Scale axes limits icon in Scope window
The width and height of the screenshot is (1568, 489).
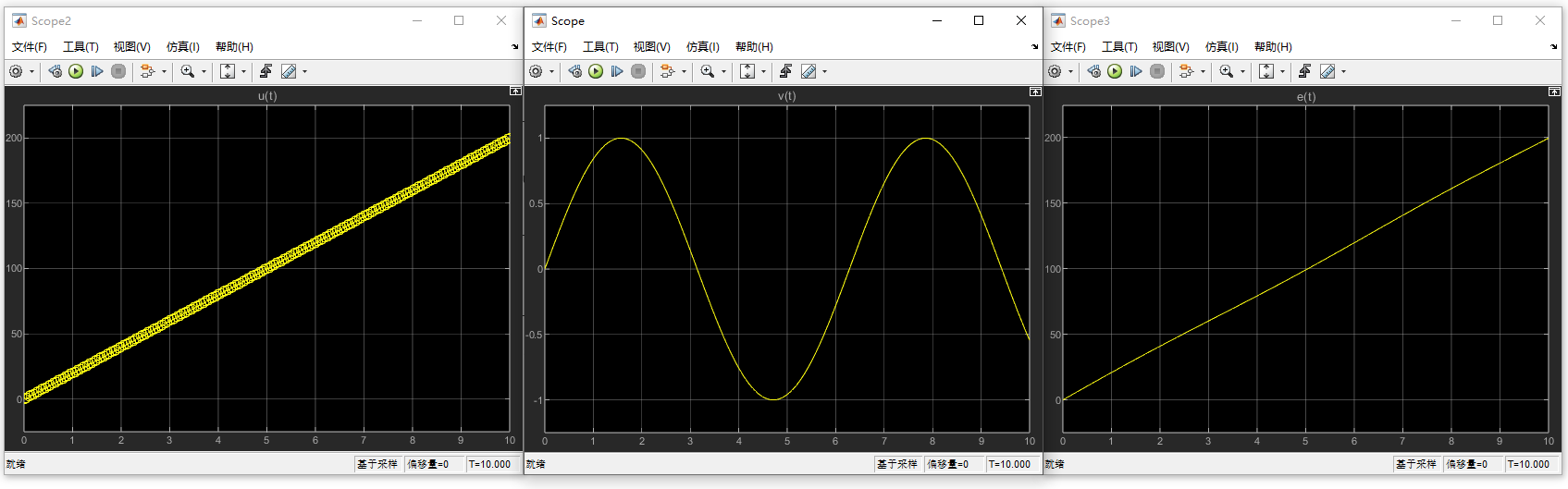click(747, 71)
